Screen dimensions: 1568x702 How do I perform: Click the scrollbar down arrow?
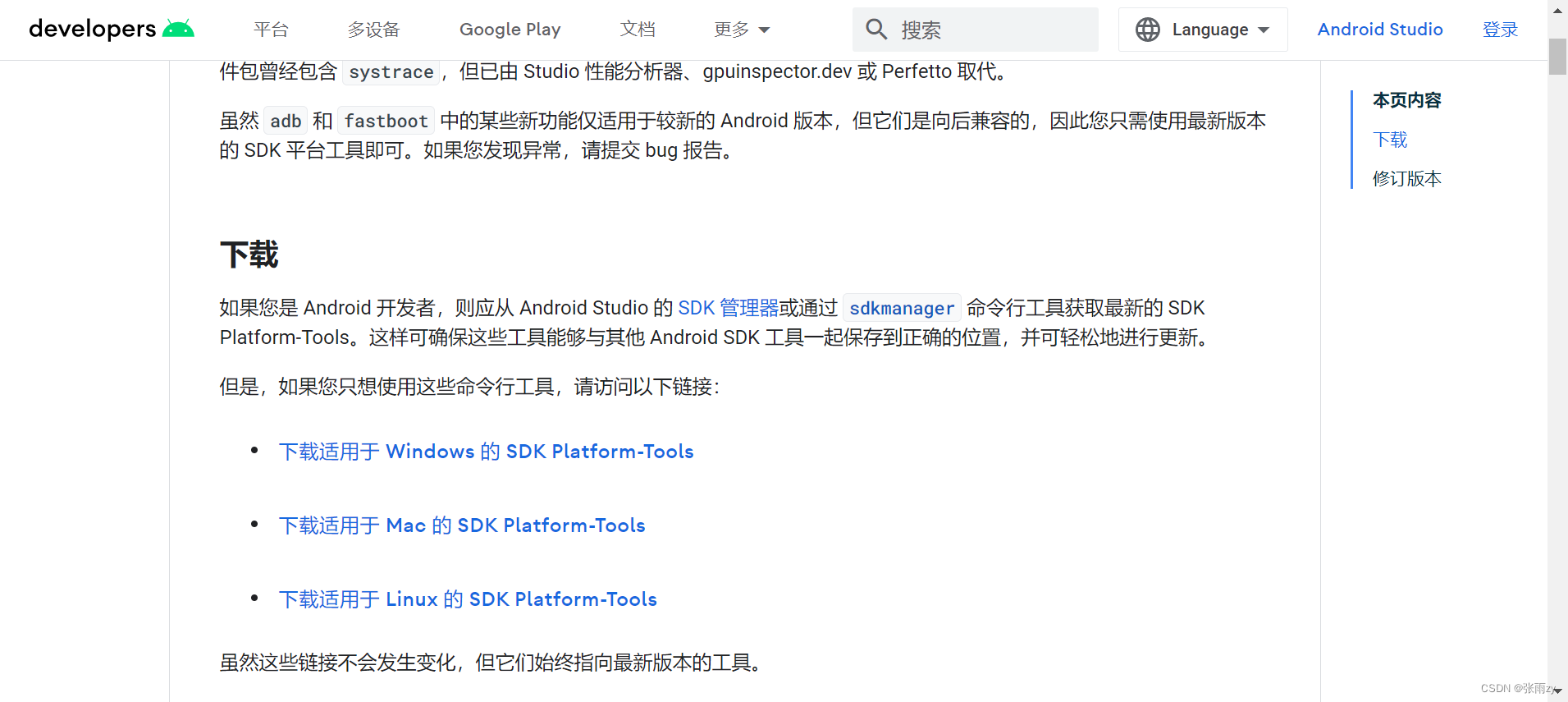1557,691
